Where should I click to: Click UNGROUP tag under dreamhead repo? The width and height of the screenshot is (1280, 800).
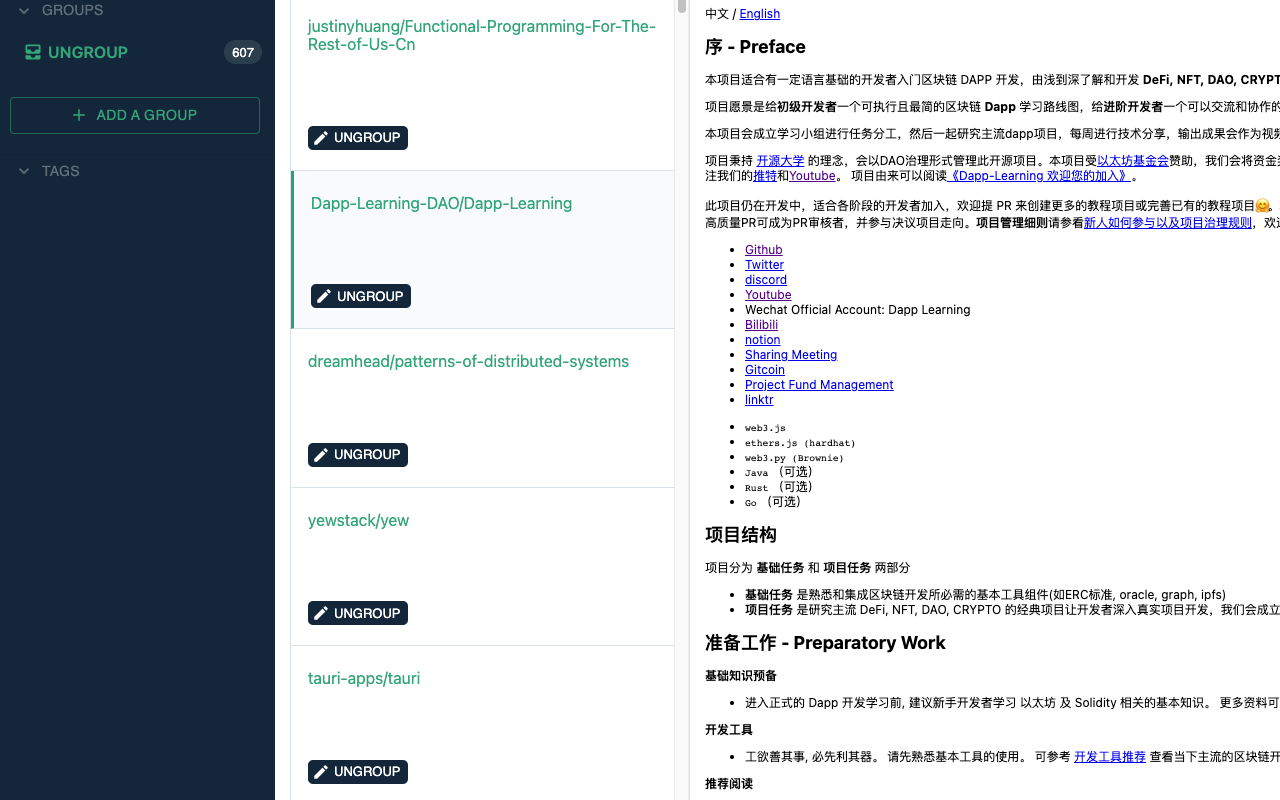358,455
